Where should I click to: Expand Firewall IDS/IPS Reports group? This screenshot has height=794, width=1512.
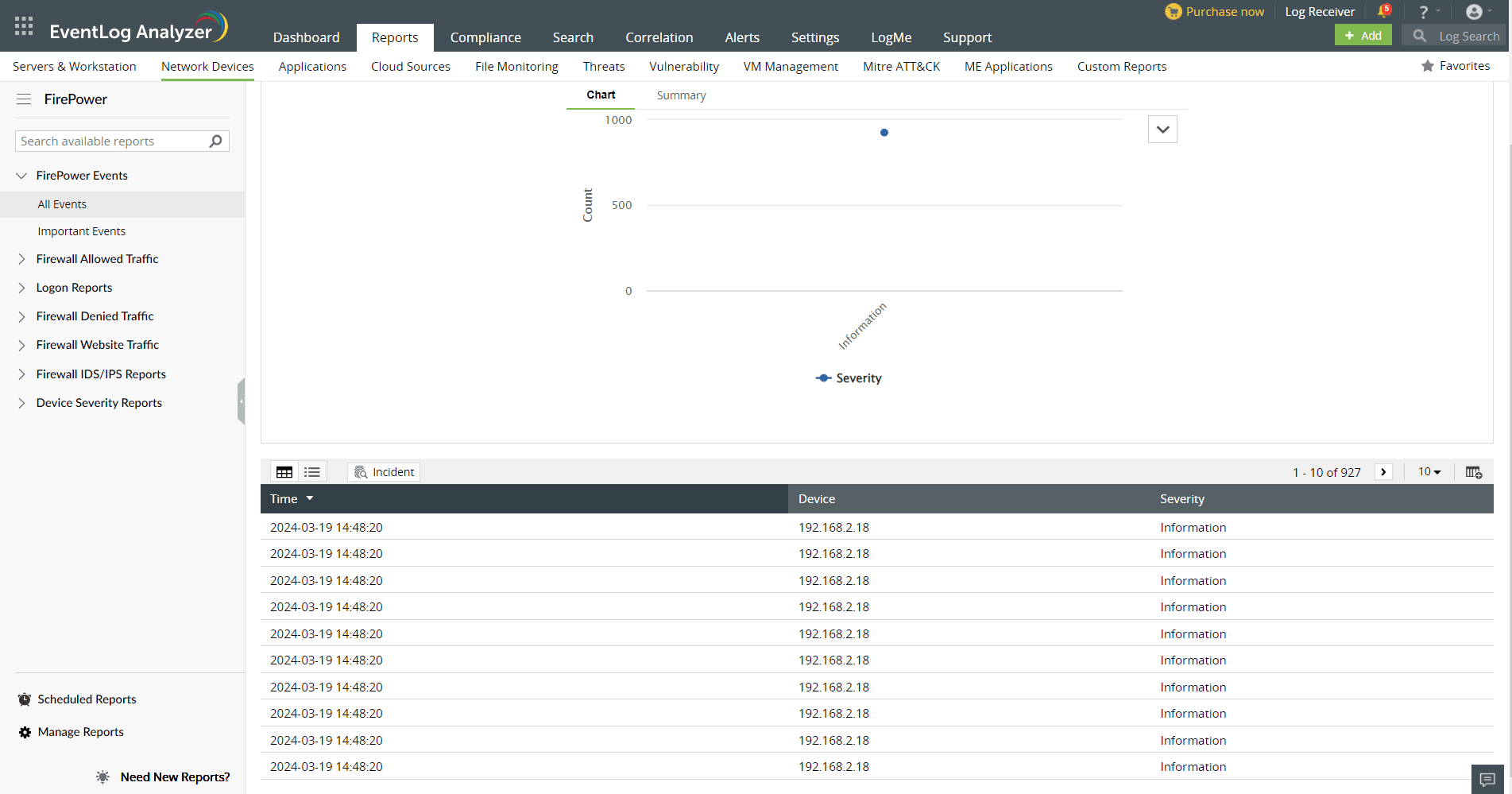[x=21, y=374]
